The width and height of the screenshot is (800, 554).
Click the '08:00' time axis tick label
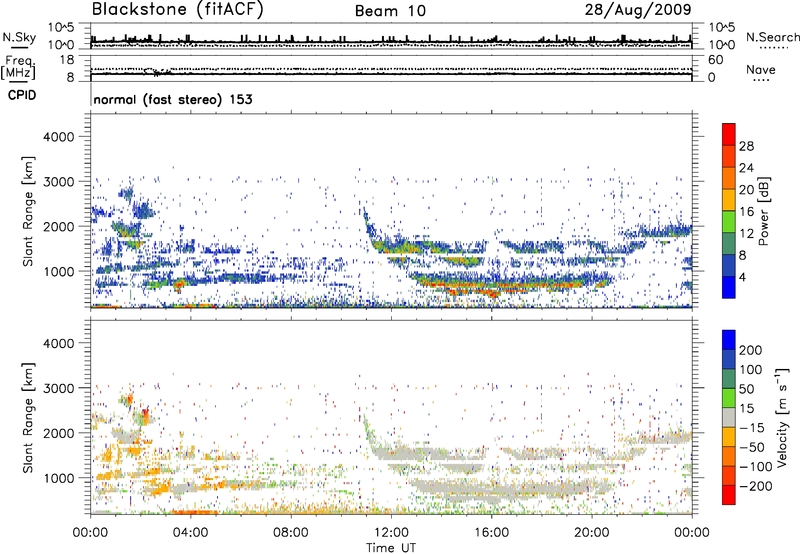pyautogui.click(x=291, y=533)
